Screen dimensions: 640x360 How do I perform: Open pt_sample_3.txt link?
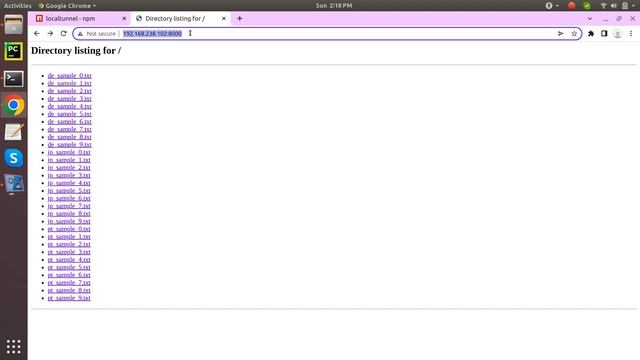(69, 252)
